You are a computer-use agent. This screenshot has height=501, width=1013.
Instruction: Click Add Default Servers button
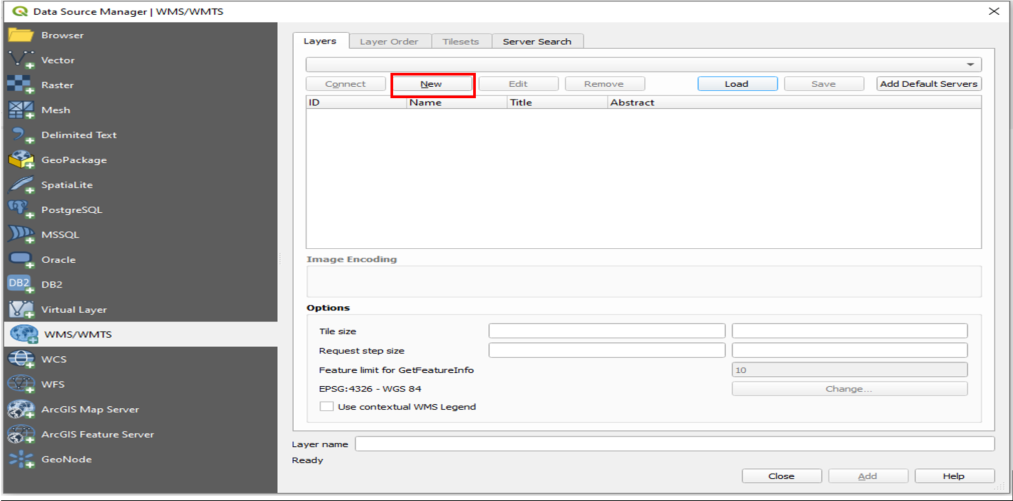pyautogui.click(x=929, y=84)
